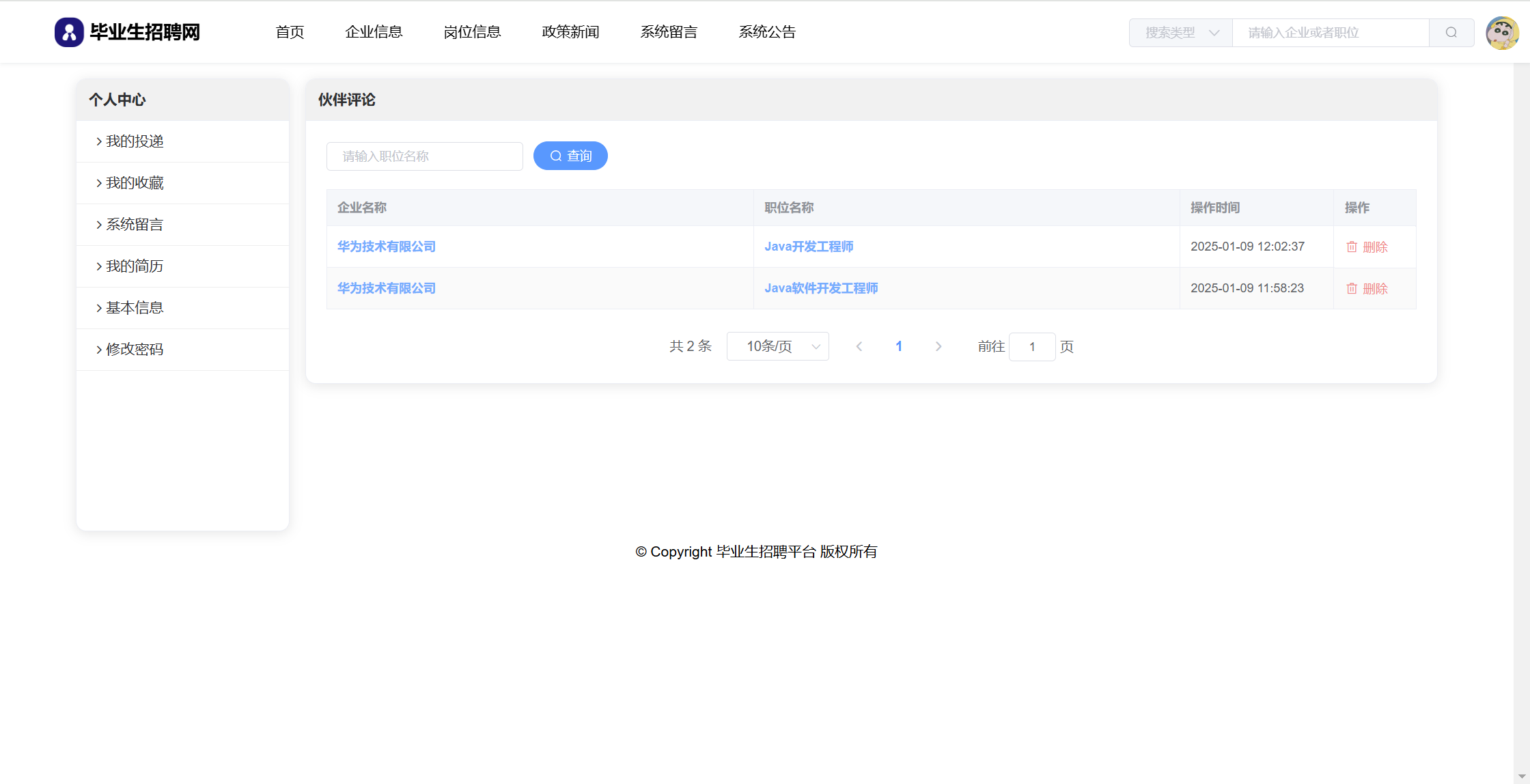Open the 企业信息 nav menu
The height and width of the screenshot is (784, 1530).
pyautogui.click(x=374, y=32)
